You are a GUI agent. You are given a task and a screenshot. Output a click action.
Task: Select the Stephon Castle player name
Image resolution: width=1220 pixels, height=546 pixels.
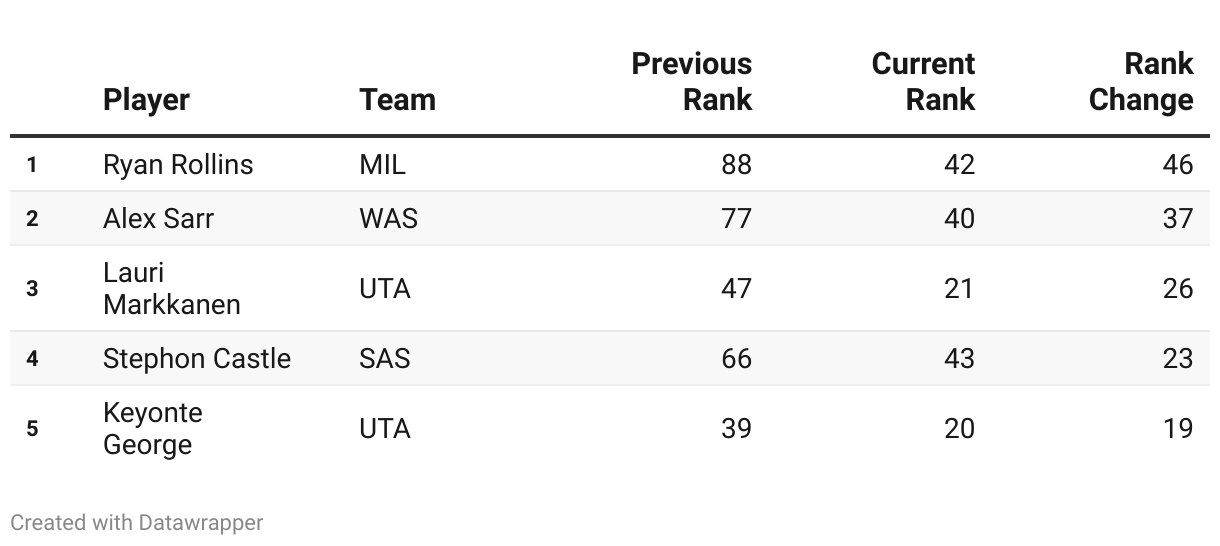click(x=197, y=359)
